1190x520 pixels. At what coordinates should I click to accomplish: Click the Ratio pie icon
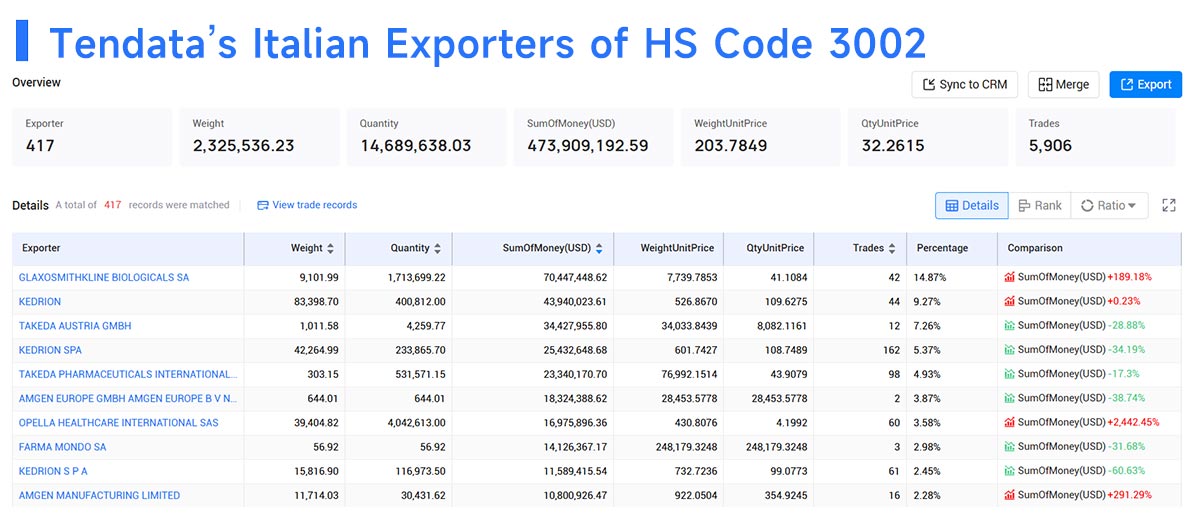1087,206
